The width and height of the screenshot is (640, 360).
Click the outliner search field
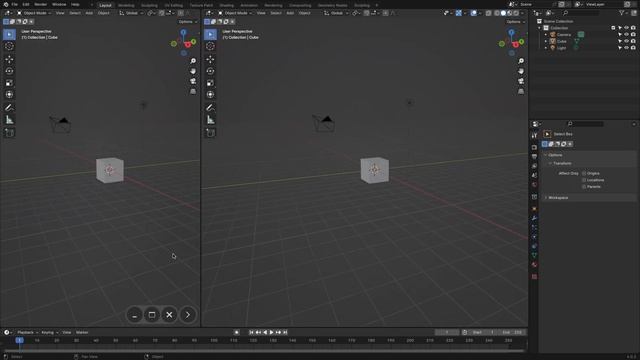click(582, 13)
